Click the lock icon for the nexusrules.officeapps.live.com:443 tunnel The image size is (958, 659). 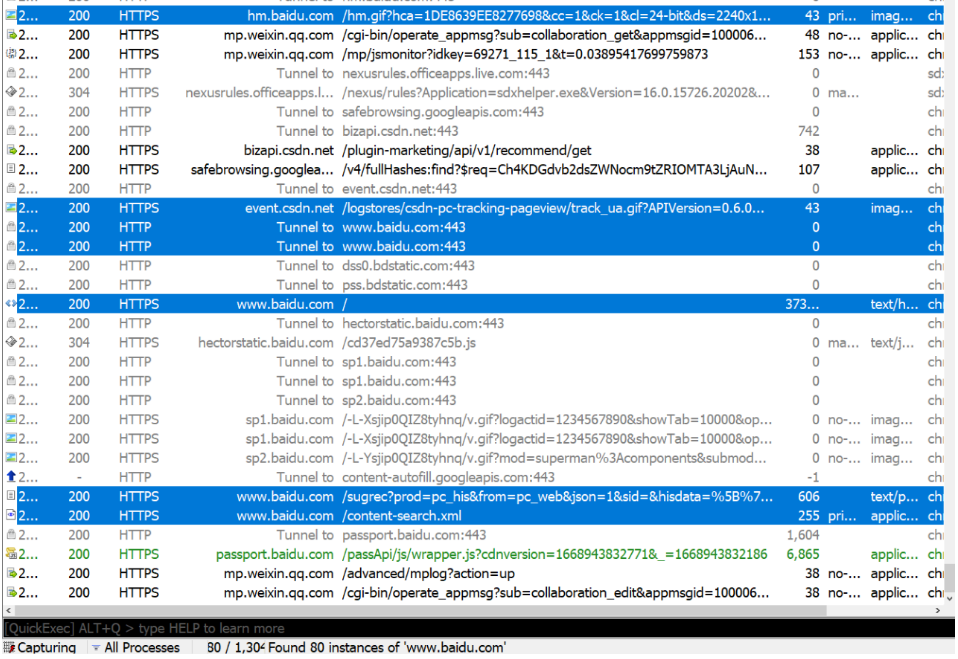click(11, 73)
